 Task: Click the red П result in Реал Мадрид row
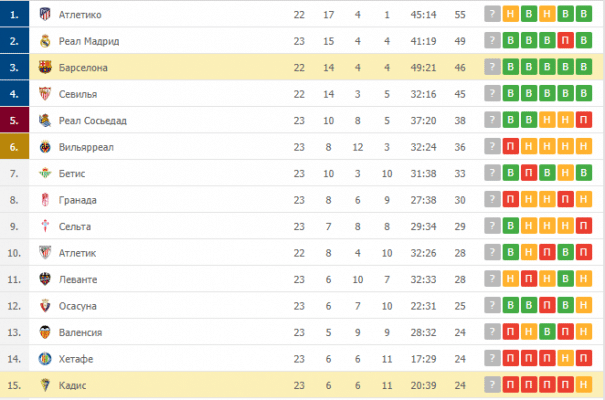565,41
